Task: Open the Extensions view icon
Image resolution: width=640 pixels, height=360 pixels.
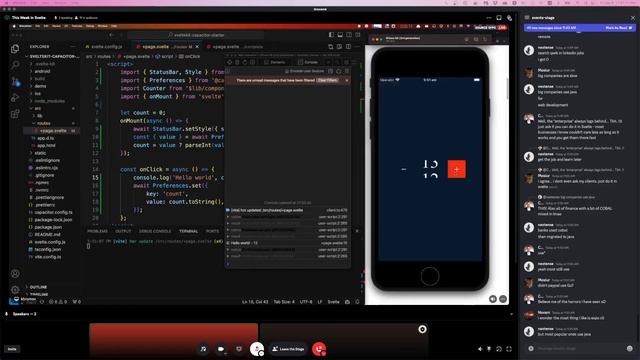Action: 15,113
